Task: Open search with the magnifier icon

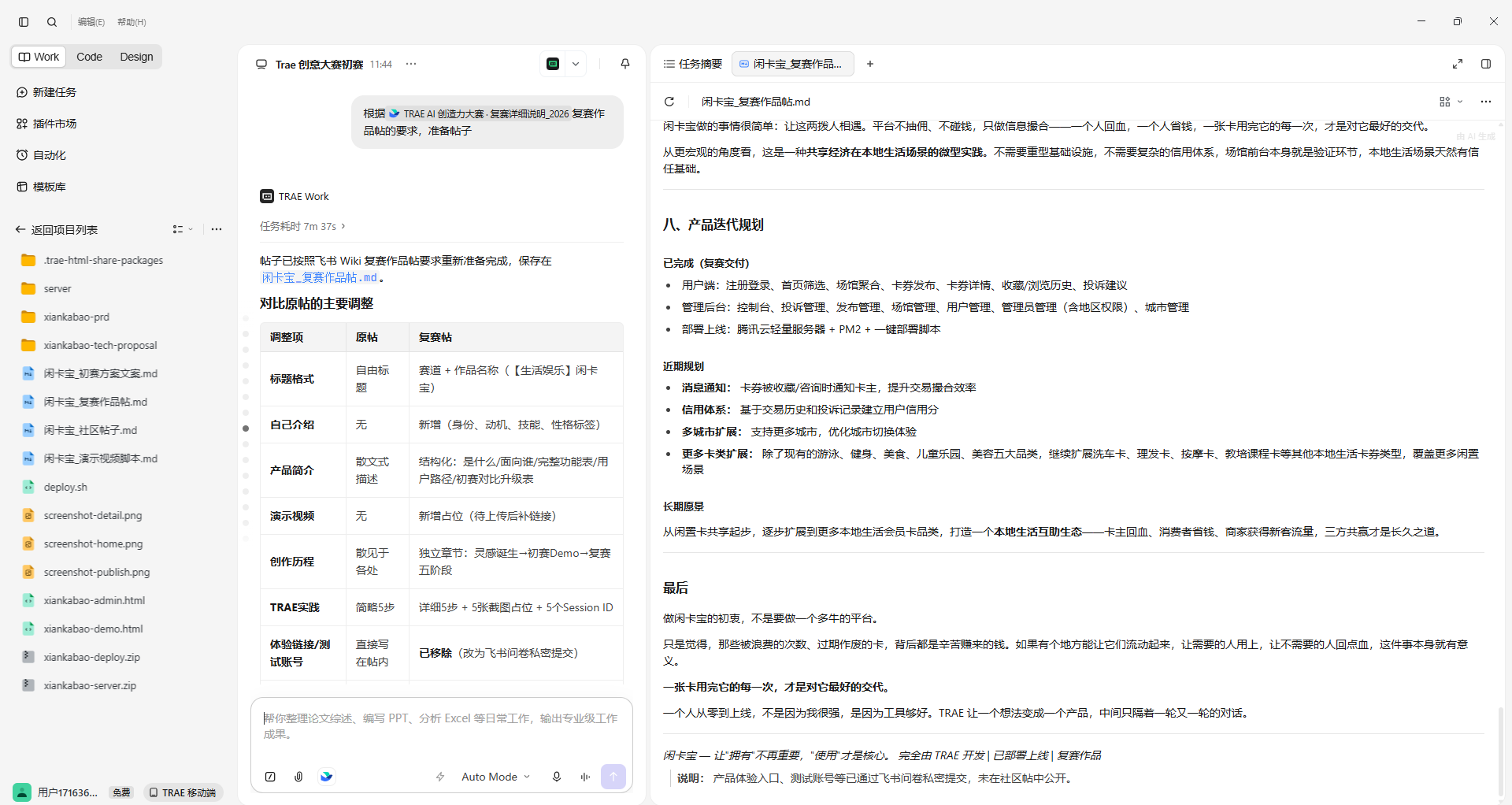Action: pyautogui.click(x=52, y=22)
